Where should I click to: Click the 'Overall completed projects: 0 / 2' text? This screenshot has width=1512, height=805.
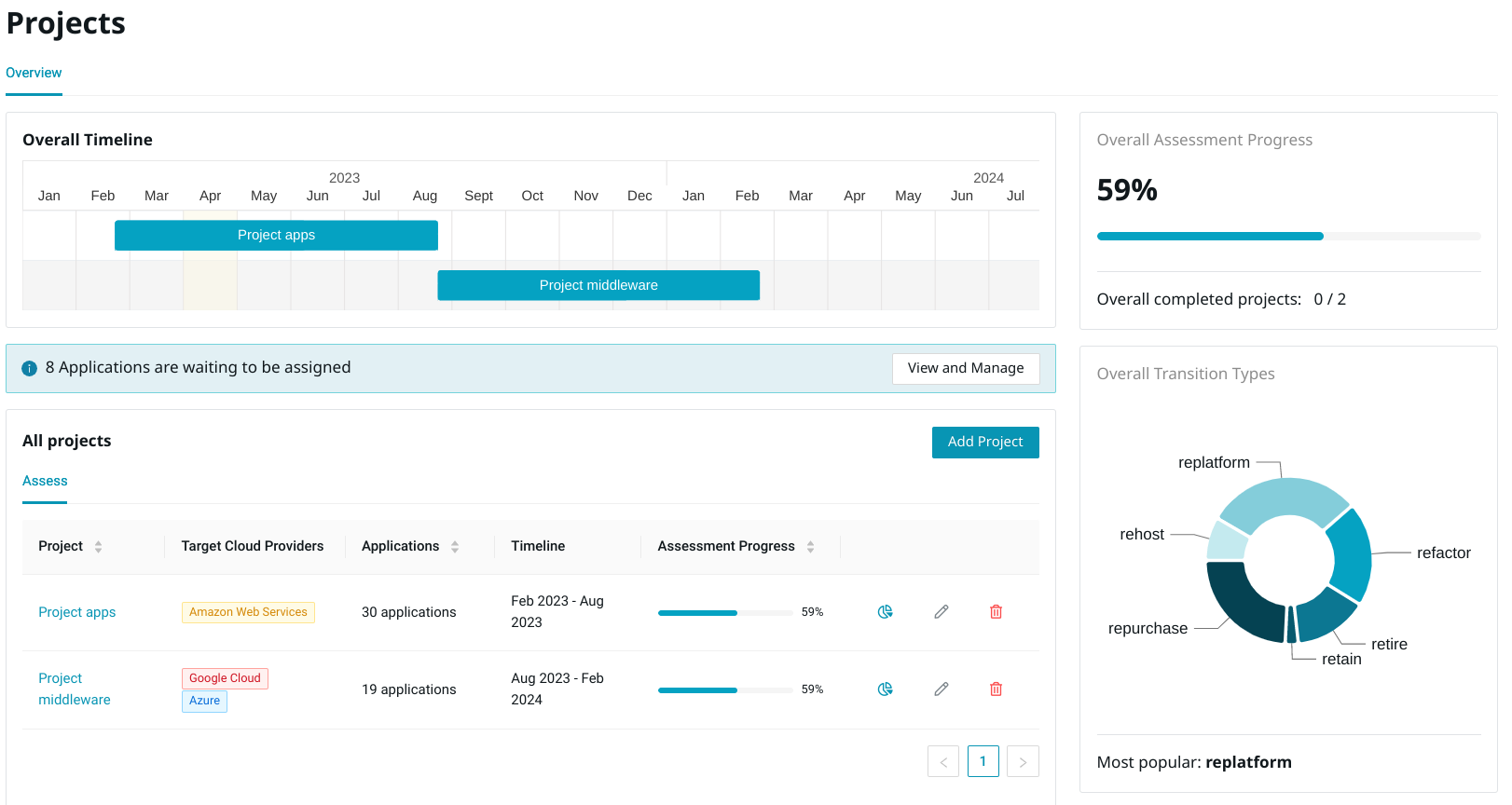click(1221, 299)
